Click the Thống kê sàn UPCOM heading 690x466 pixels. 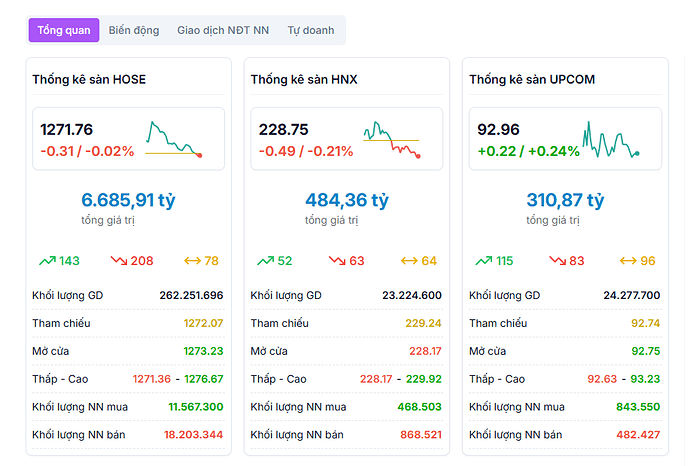(x=532, y=79)
